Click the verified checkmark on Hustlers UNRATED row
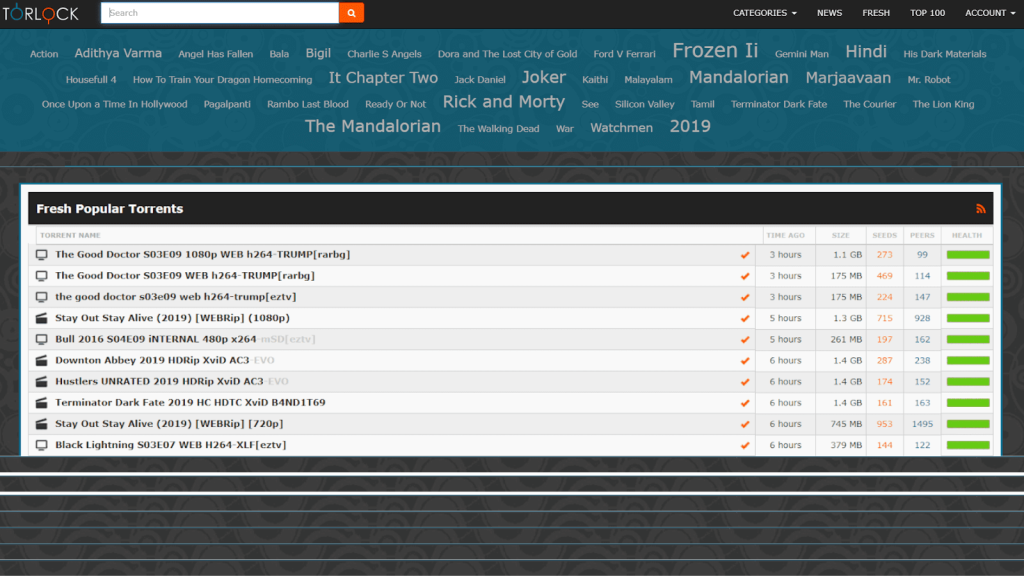The height and width of the screenshot is (576, 1024). coord(744,382)
